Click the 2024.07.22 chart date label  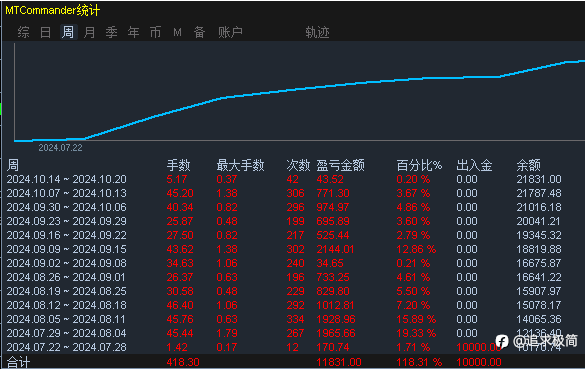60,148
